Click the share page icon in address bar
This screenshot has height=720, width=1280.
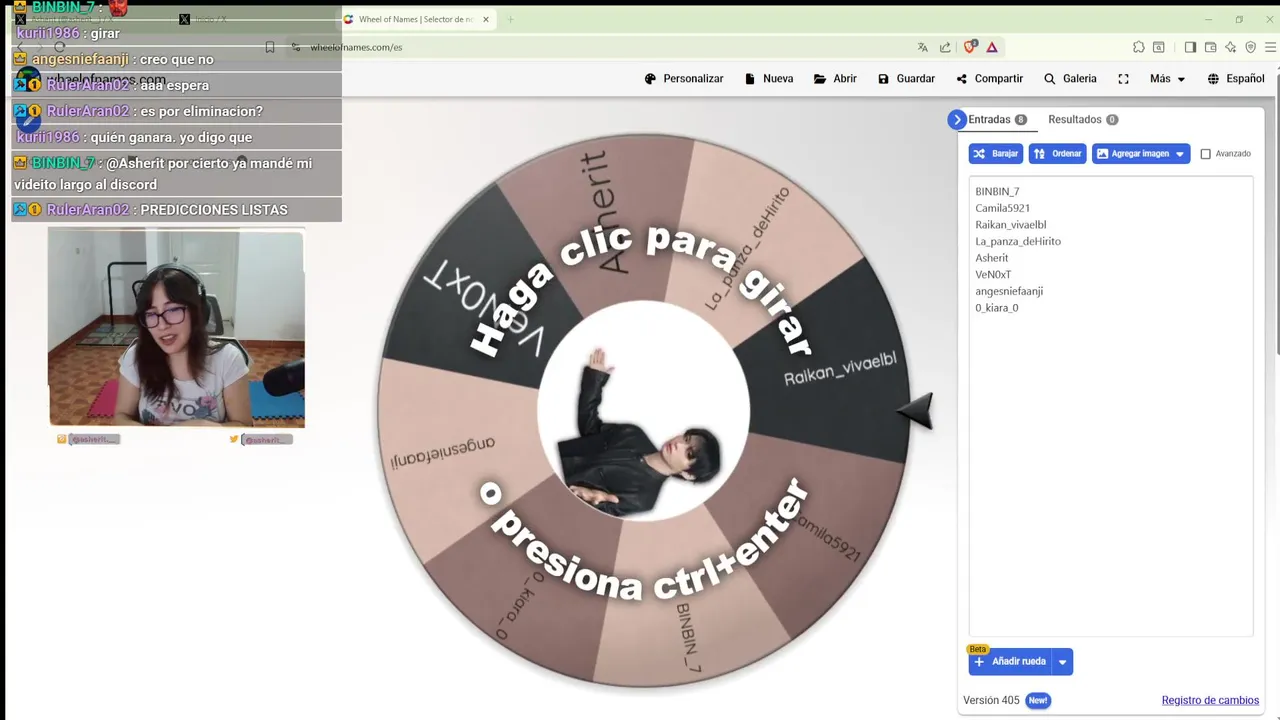click(x=945, y=47)
